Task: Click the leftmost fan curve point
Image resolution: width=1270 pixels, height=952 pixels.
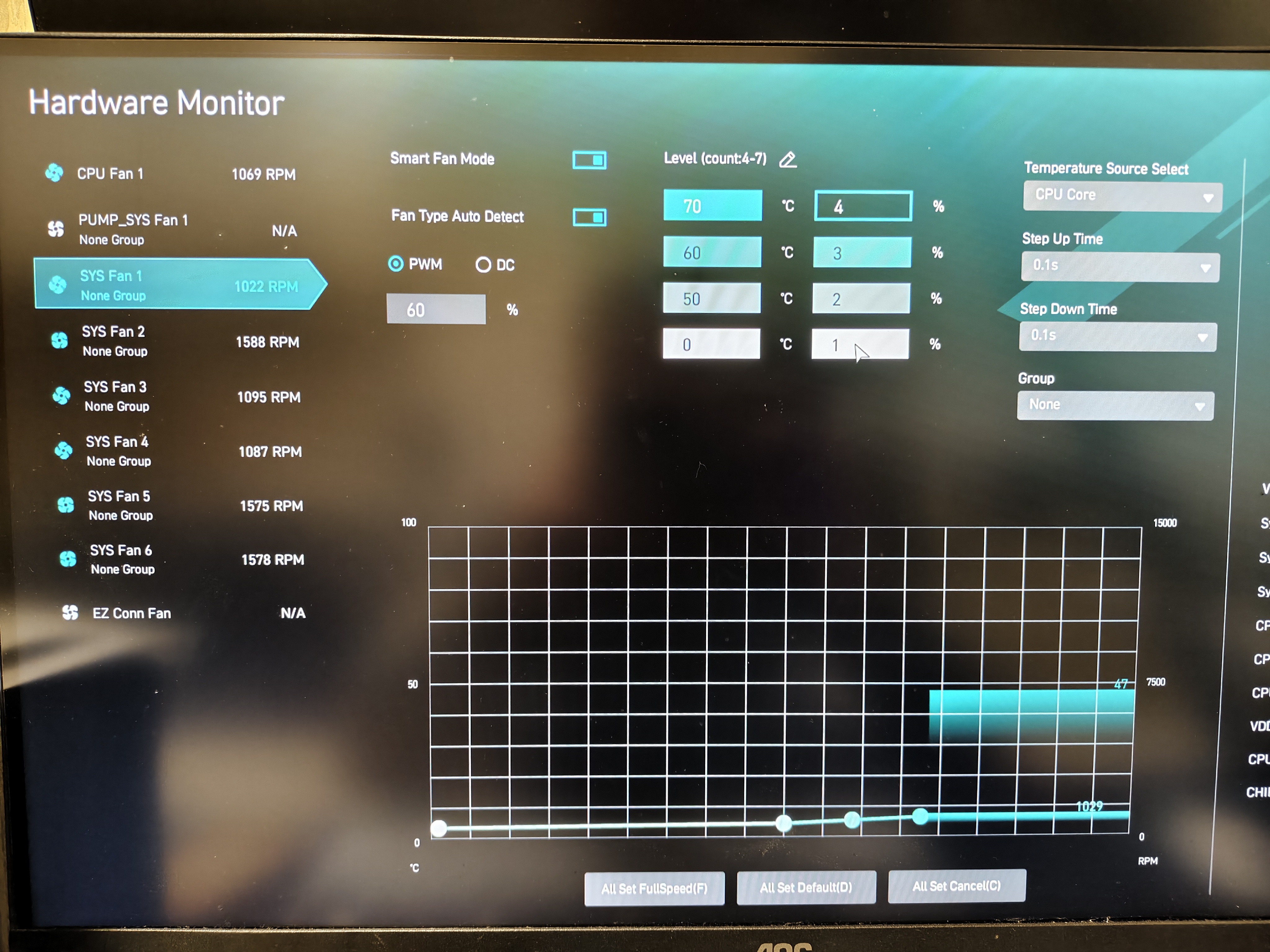Action: point(439,828)
